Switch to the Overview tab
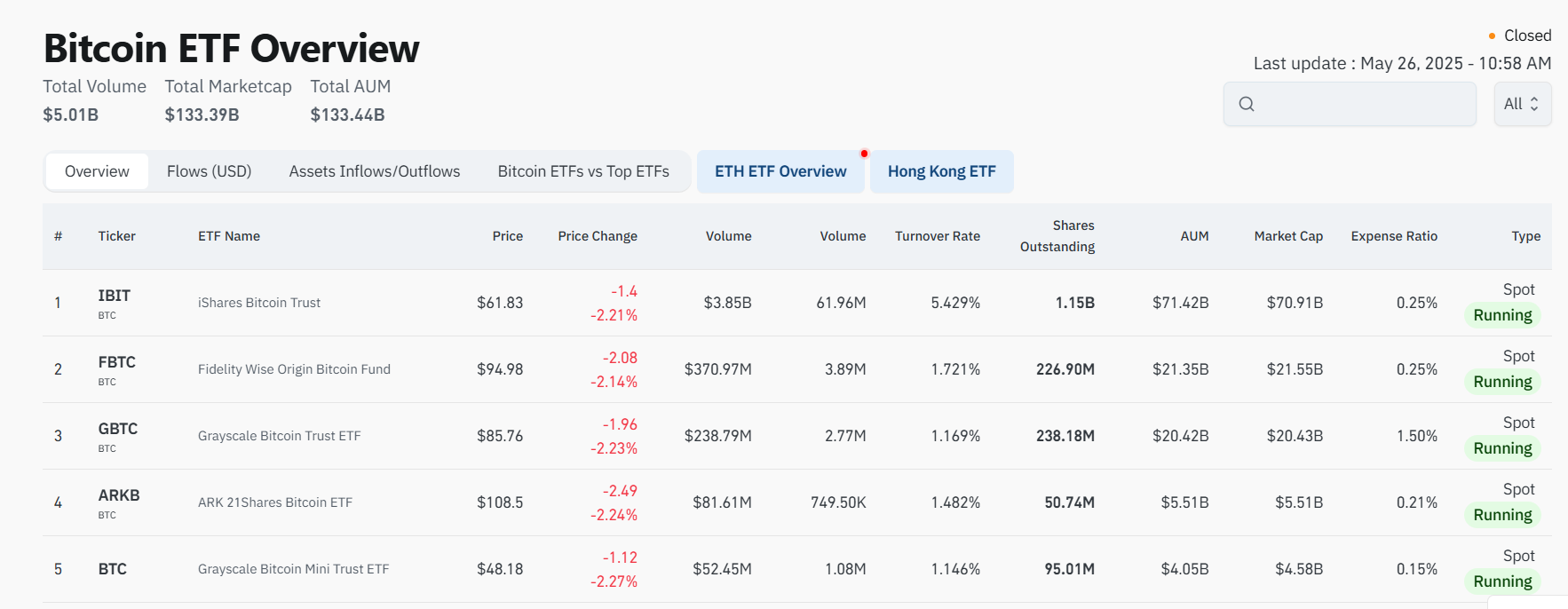Image resolution: width=1568 pixels, height=609 pixels. point(97,171)
